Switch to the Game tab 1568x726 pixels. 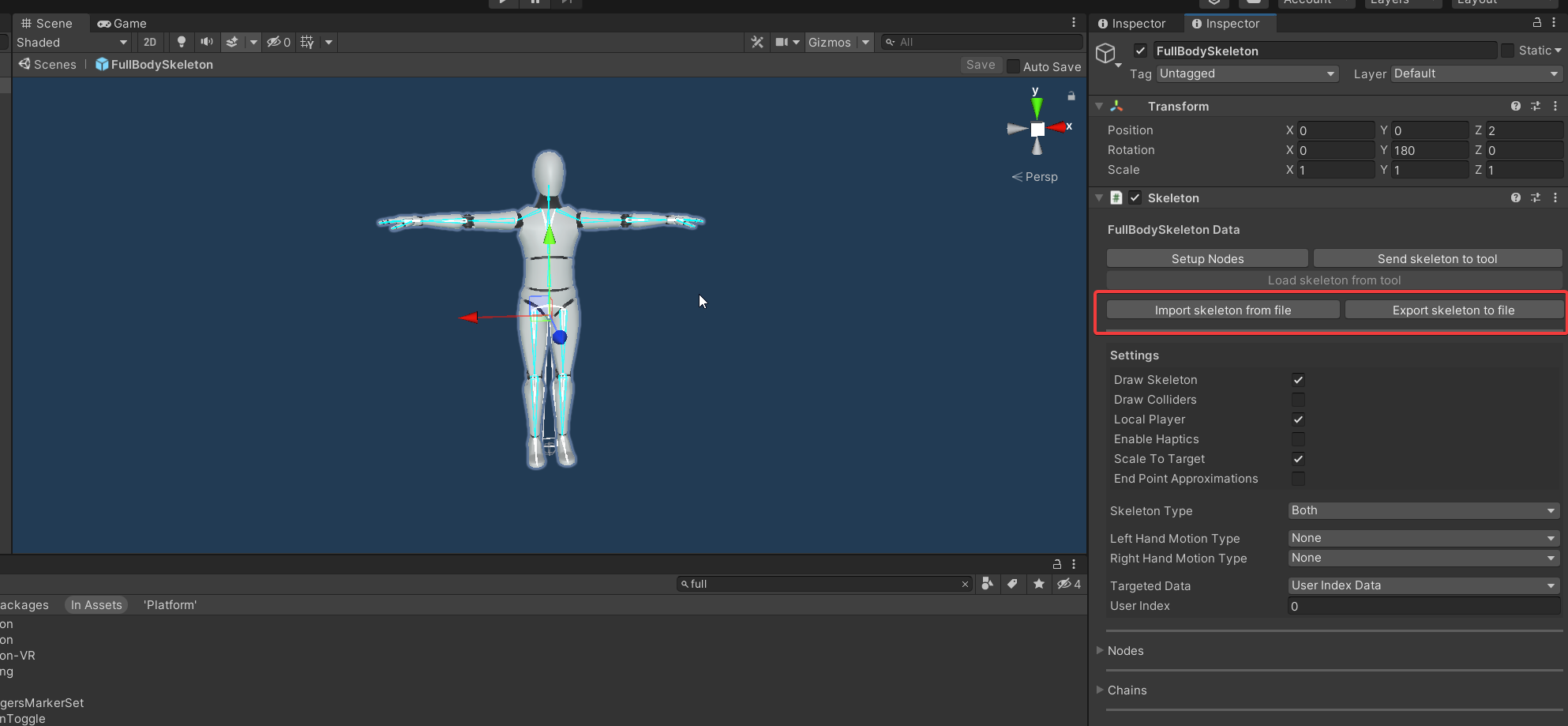tap(122, 24)
